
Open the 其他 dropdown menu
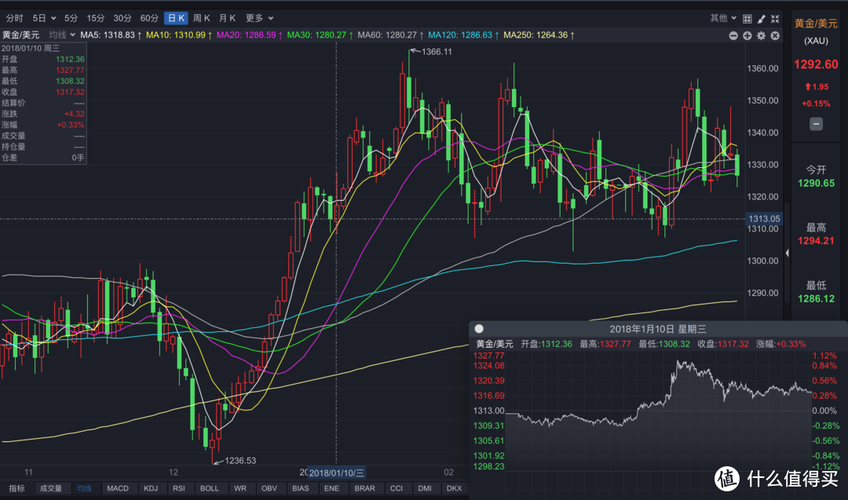[721, 18]
